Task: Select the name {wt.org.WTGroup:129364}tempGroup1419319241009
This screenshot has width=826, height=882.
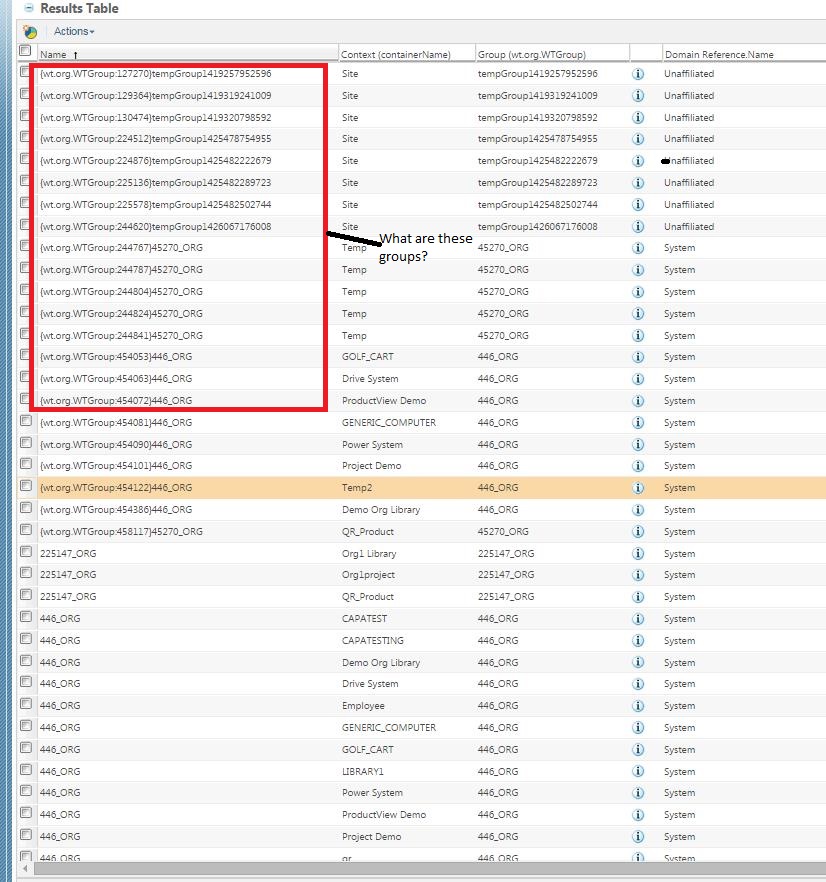Action: pyautogui.click(x=155, y=96)
